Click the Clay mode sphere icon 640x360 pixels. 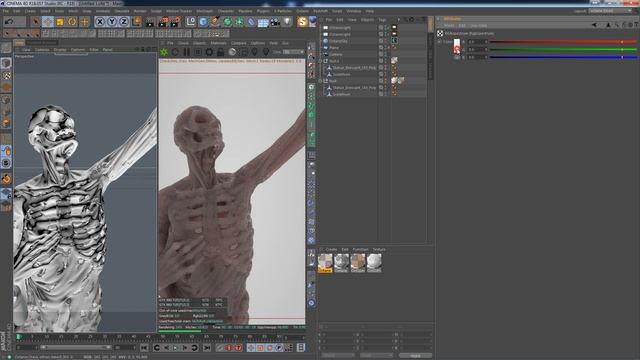click(232, 52)
